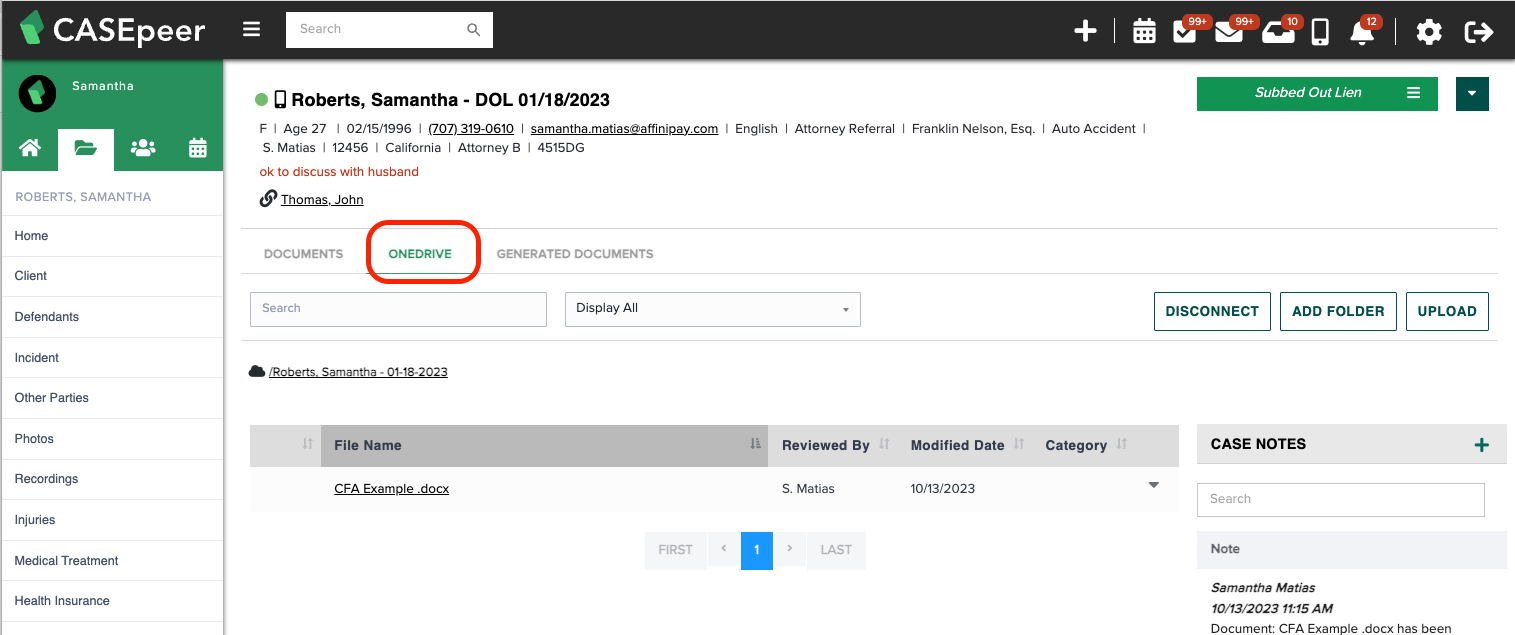Sort by Modified Date column
Screen dimensions: 1515x635
click(966, 445)
